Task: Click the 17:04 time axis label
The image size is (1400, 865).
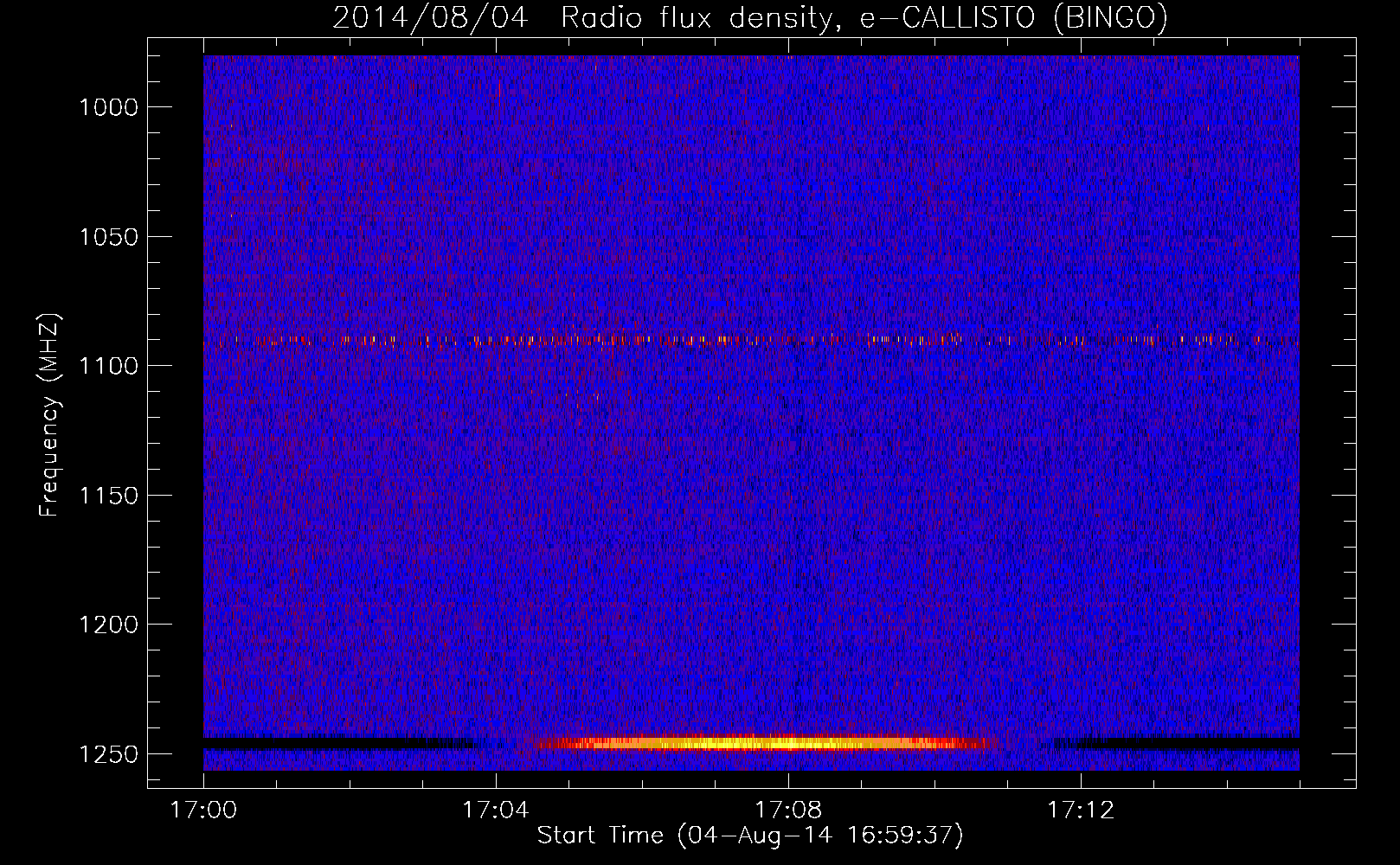Action: [x=496, y=811]
